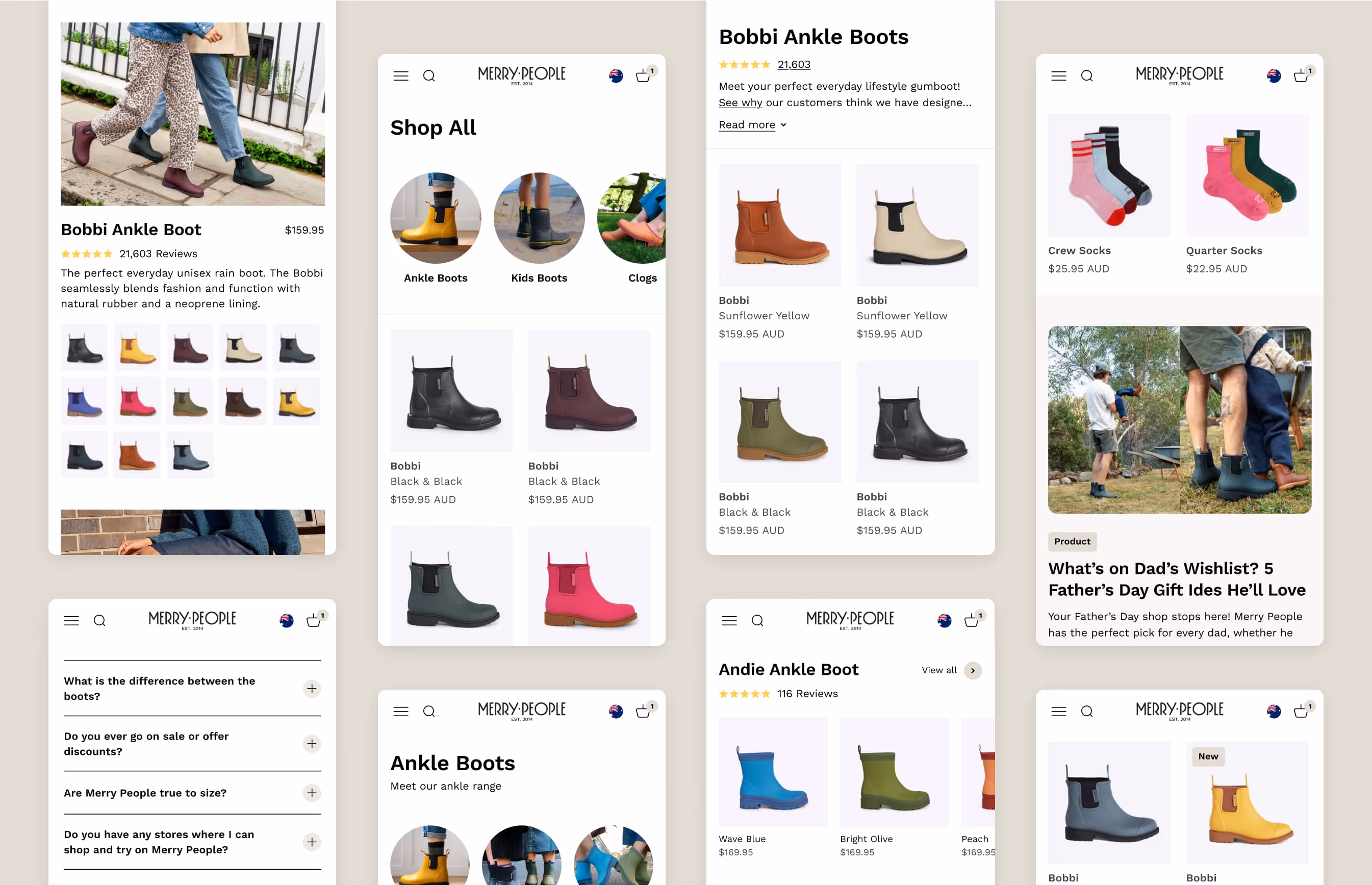This screenshot has height=885, width=1372.
Task: Click the 'See why' link
Action: pyautogui.click(x=740, y=103)
